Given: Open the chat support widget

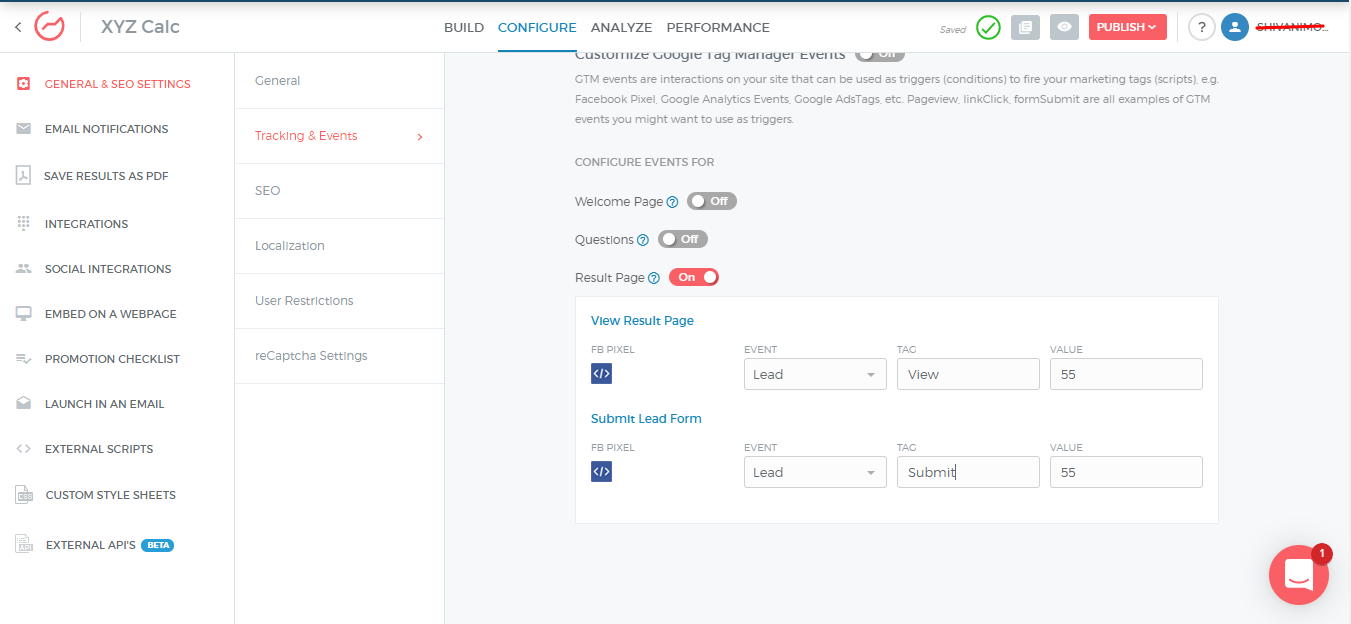Looking at the screenshot, I should pyautogui.click(x=1299, y=575).
